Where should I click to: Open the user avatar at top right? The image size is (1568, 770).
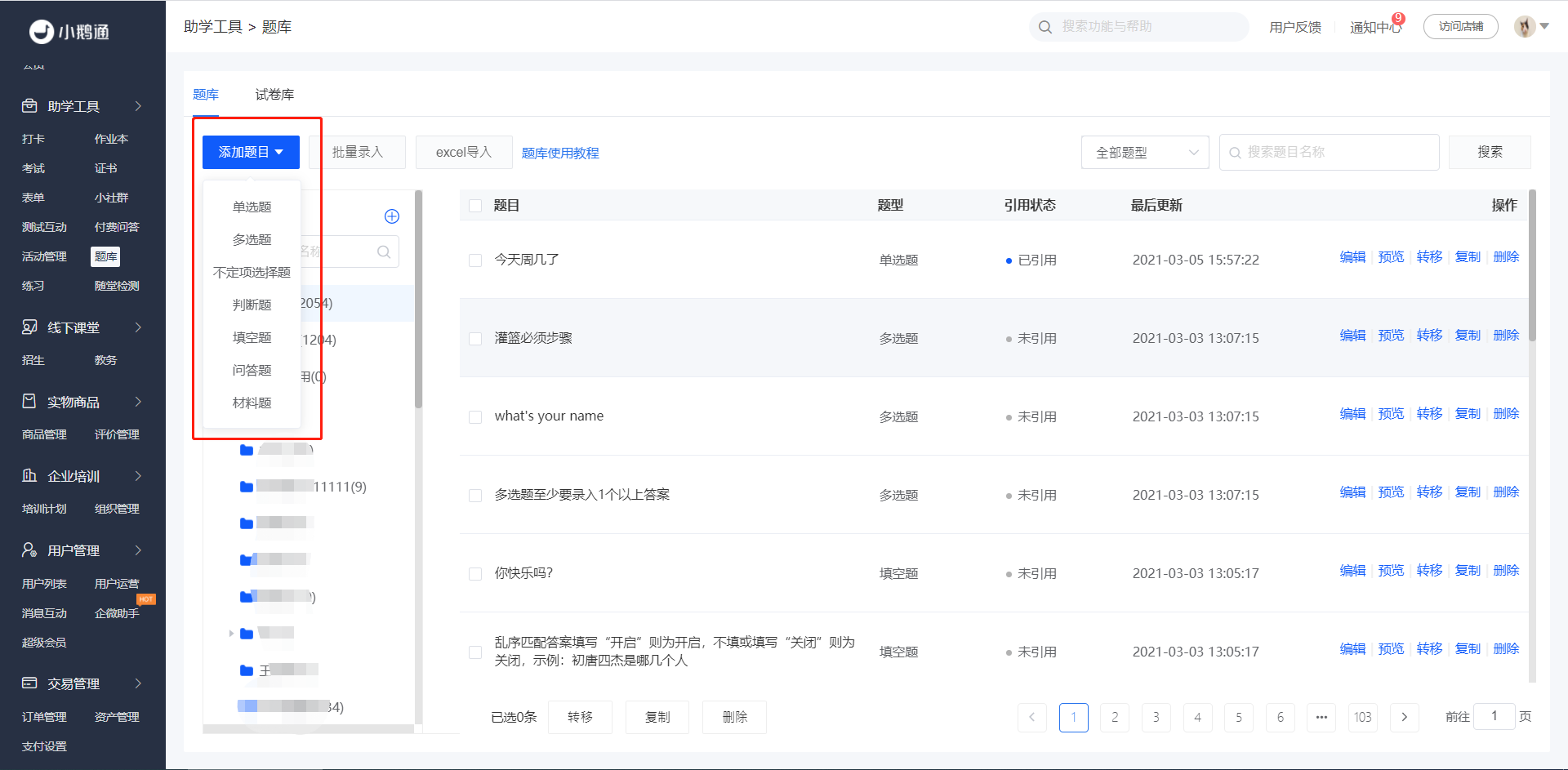tap(1525, 27)
